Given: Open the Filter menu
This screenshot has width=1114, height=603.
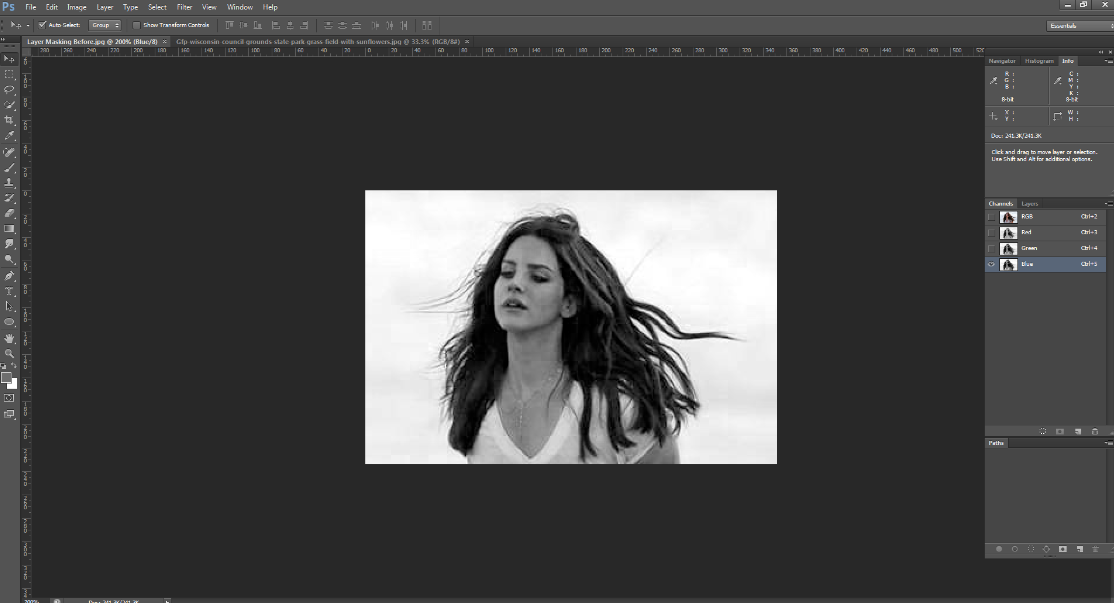Looking at the screenshot, I should (x=184, y=7).
